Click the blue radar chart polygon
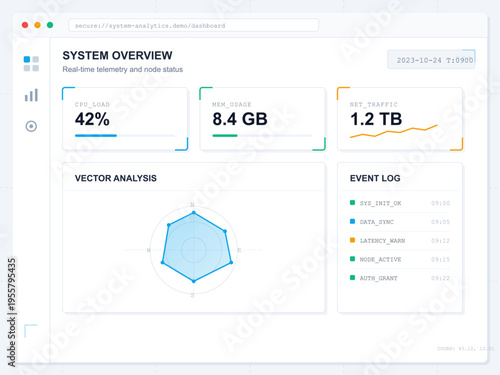The image size is (500, 375). coord(197,247)
